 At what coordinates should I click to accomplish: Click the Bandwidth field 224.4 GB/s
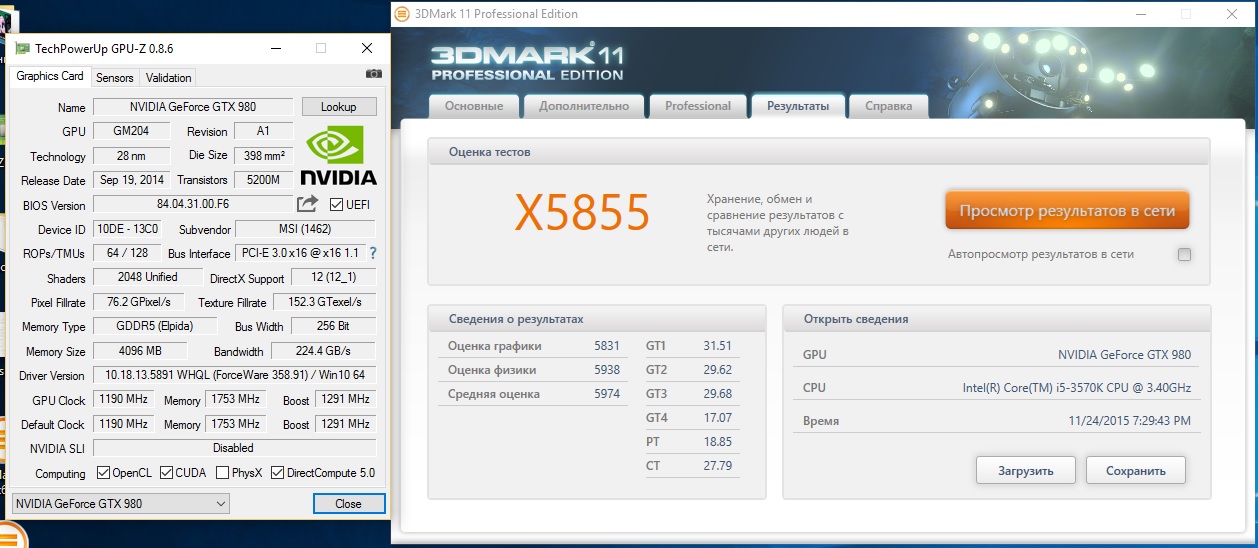pyautogui.click(x=323, y=351)
